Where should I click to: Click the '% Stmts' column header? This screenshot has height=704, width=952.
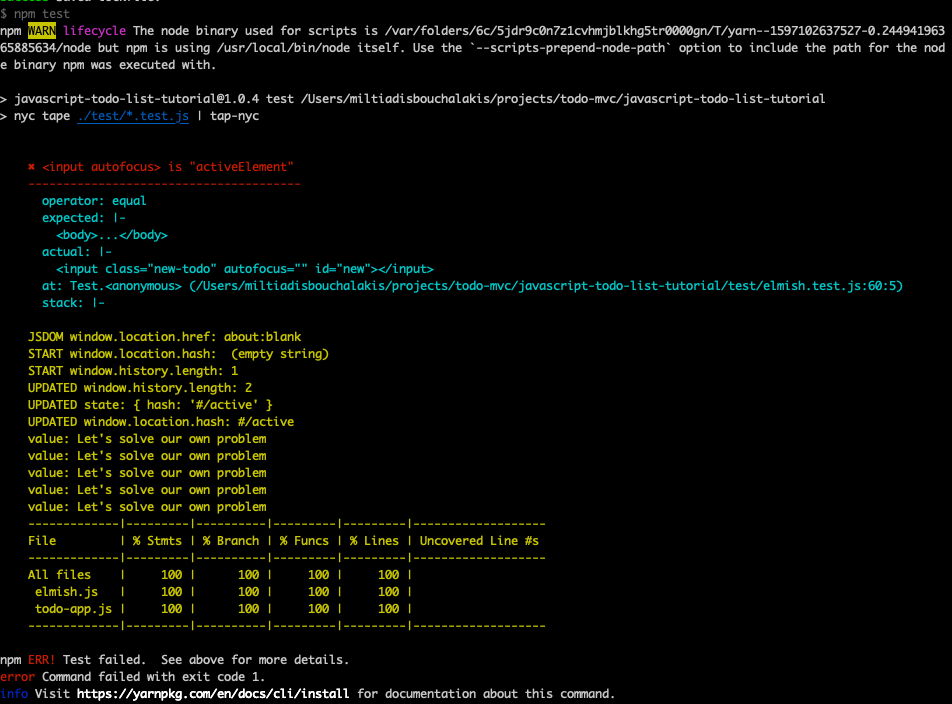[157, 541]
